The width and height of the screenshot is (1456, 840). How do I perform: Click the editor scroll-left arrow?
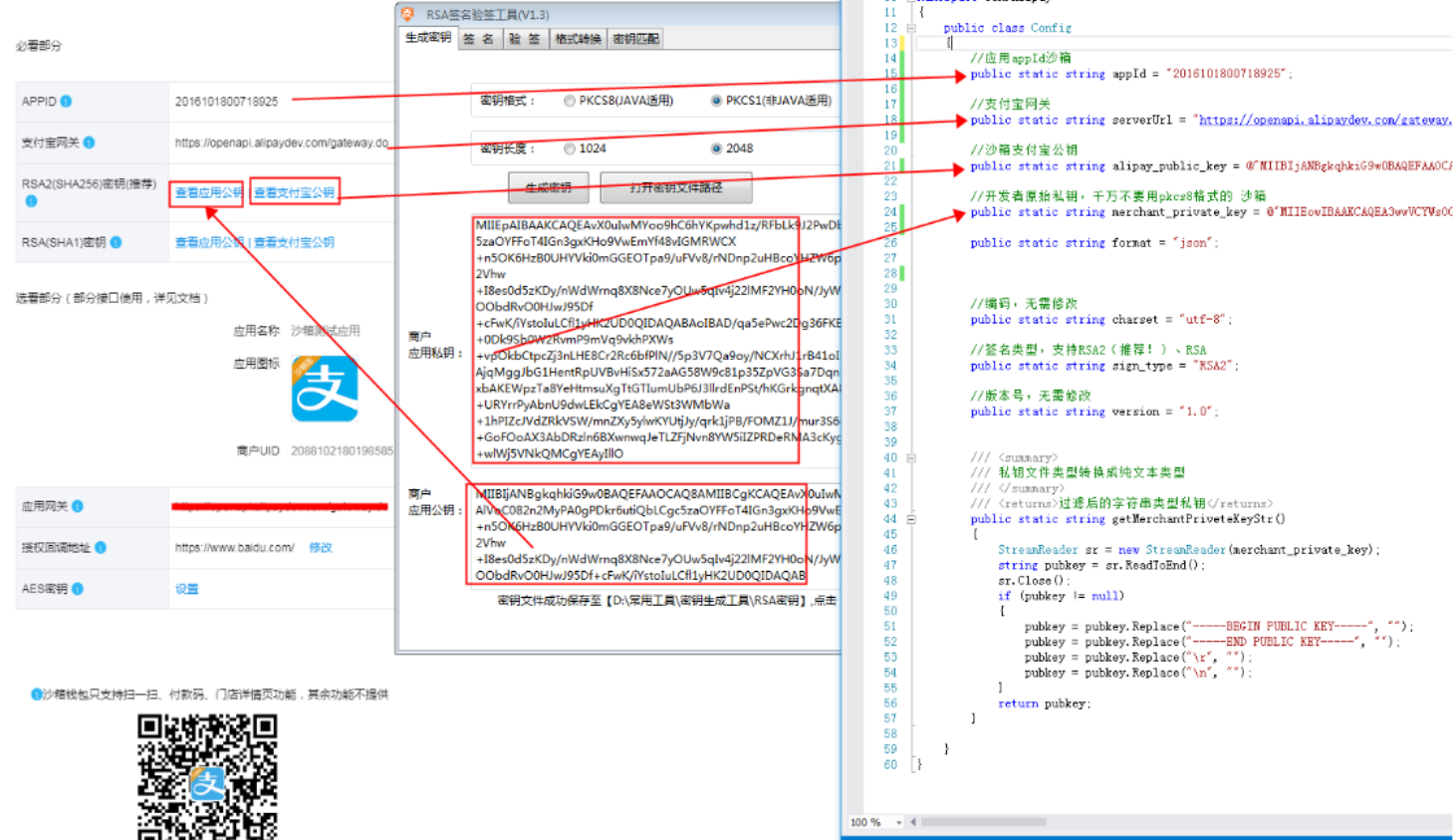click(913, 822)
